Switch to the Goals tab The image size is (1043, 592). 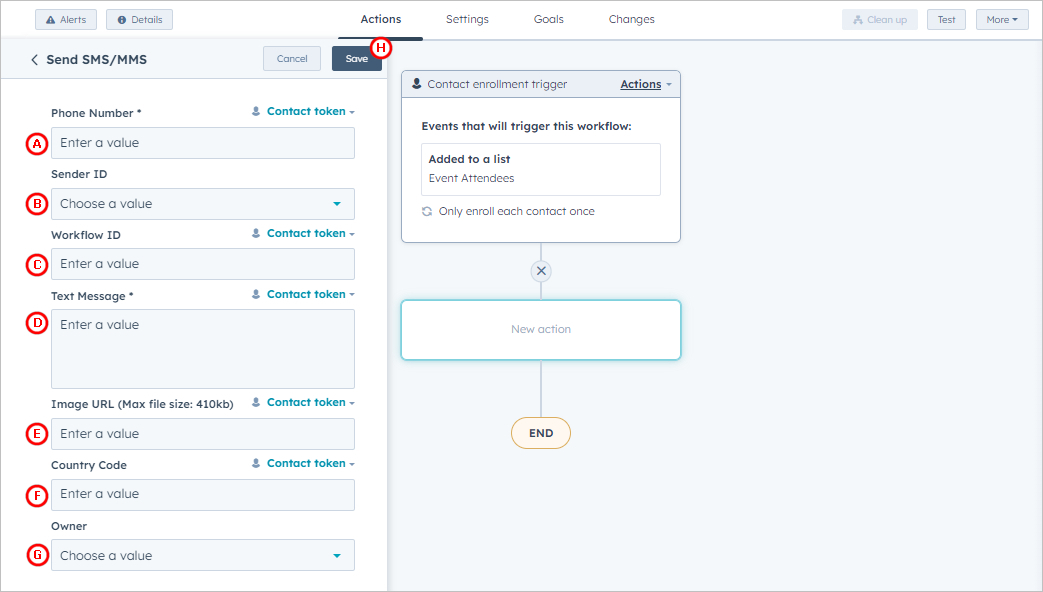click(549, 19)
